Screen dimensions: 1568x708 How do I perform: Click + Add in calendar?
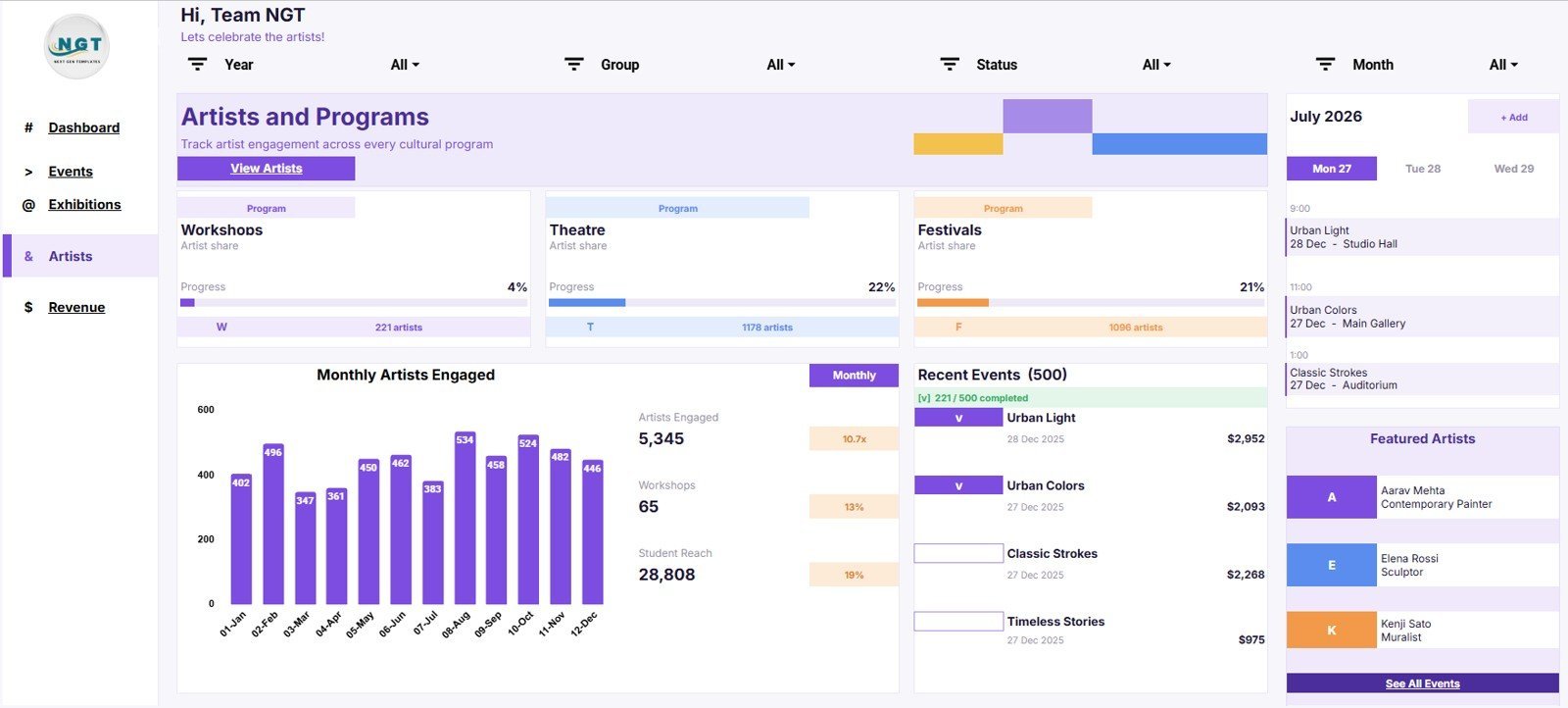(1513, 117)
